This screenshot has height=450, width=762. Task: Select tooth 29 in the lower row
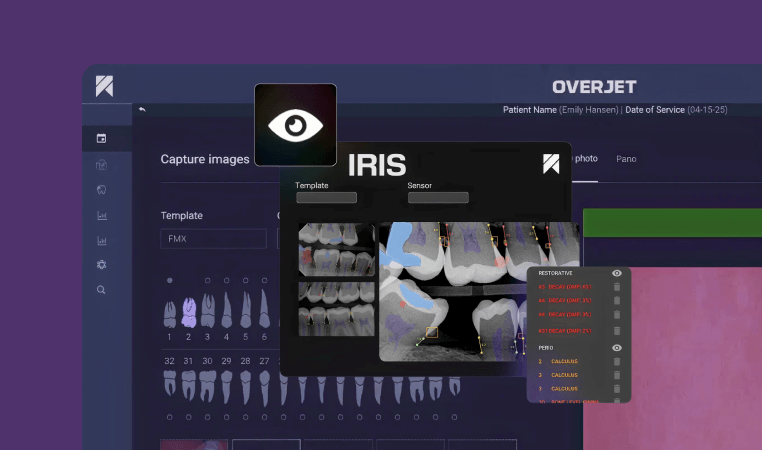click(x=226, y=387)
